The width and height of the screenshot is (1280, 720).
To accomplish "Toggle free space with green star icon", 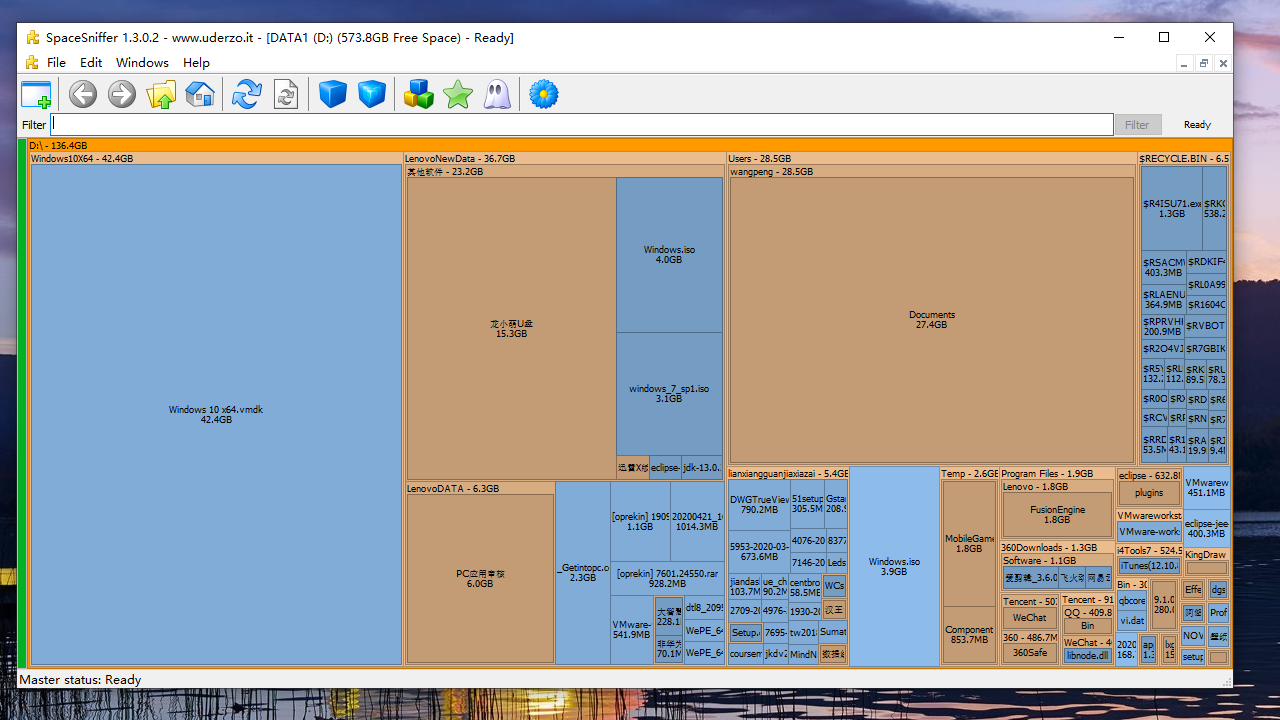I will 458,95.
